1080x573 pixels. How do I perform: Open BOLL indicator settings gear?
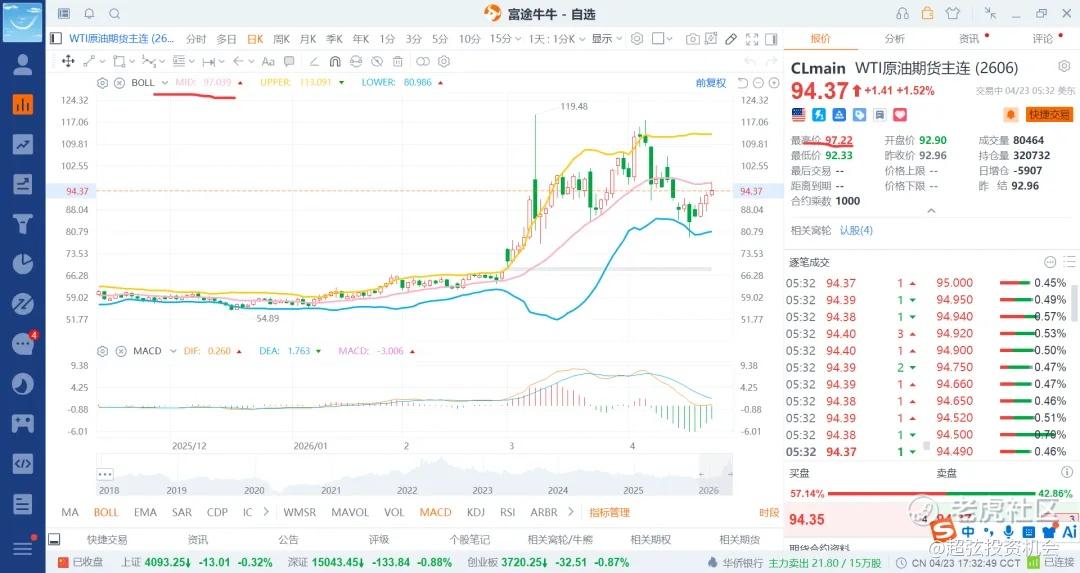[x=102, y=82]
